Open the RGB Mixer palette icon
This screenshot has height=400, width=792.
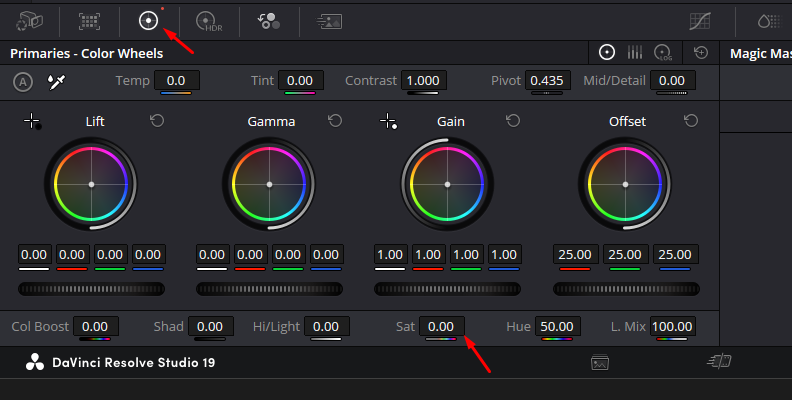point(269,21)
